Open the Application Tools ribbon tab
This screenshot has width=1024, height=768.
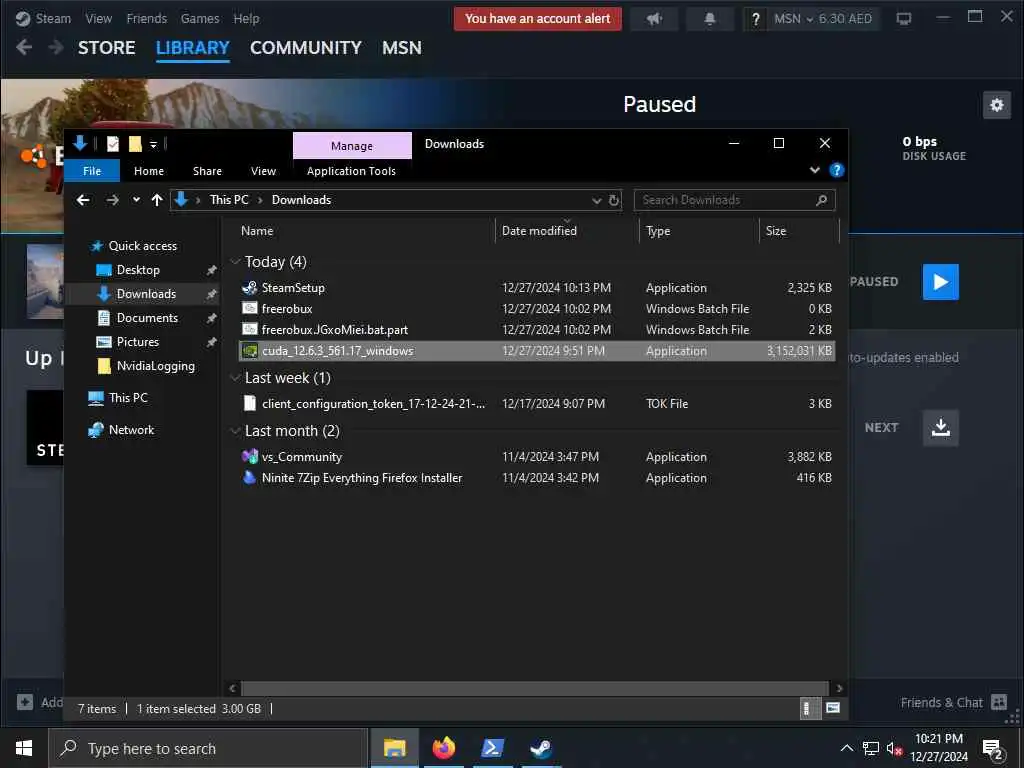[x=351, y=171]
